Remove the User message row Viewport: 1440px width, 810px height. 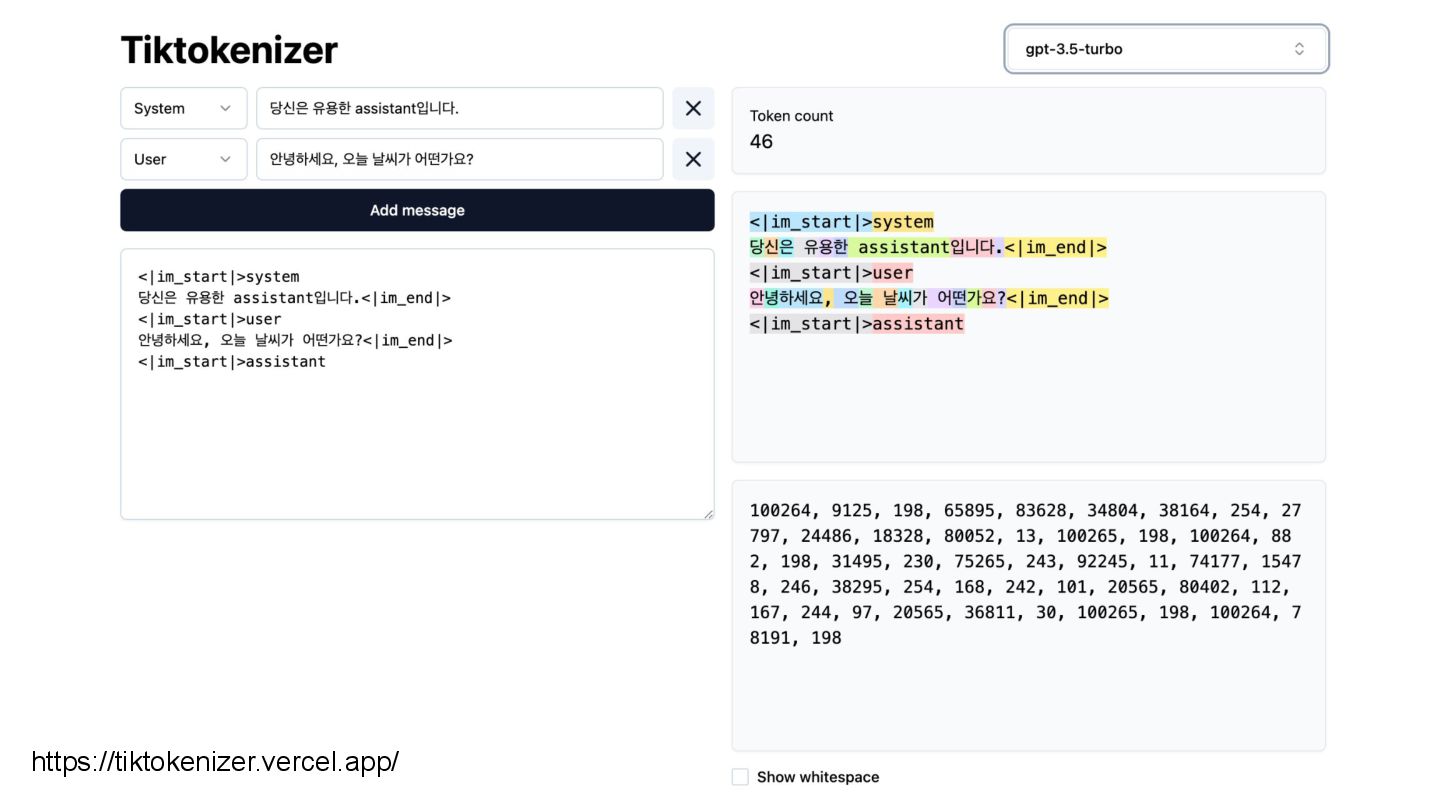[x=693, y=159]
